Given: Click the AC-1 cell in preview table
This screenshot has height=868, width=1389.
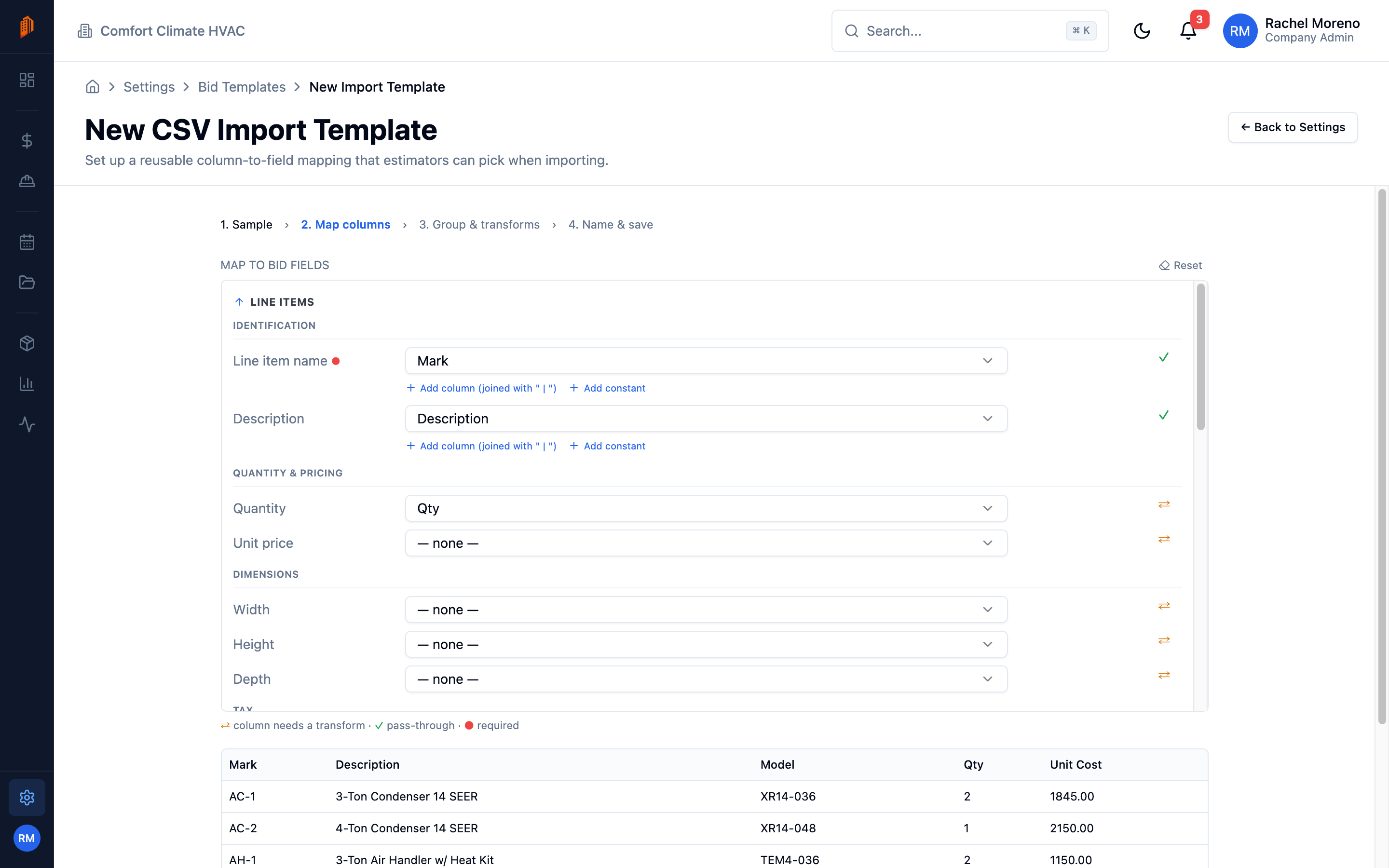Looking at the screenshot, I should pyautogui.click(x=242, y=797).
